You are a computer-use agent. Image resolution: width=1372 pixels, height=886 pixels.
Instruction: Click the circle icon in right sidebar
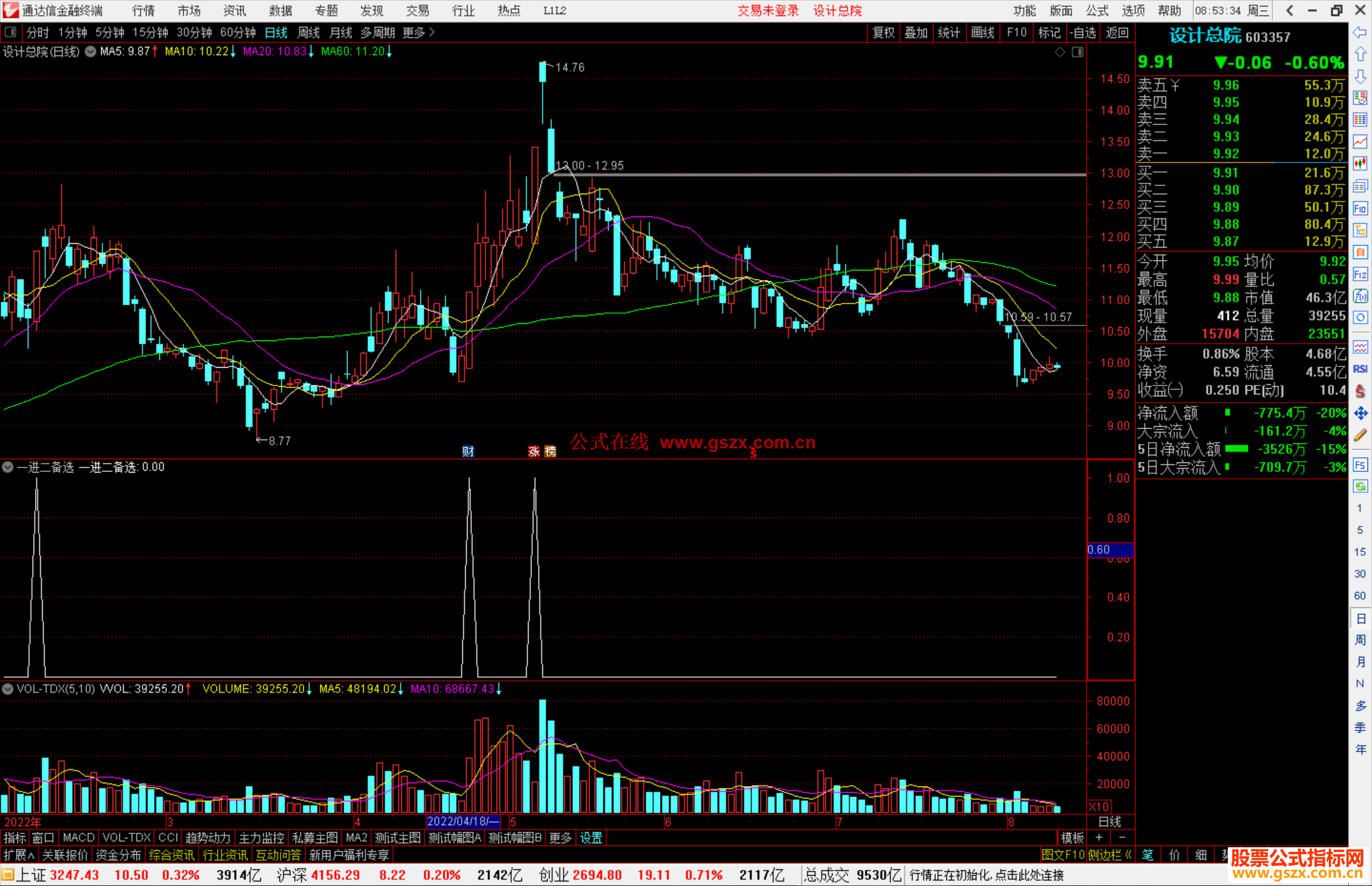click(x=1360, y=318)
